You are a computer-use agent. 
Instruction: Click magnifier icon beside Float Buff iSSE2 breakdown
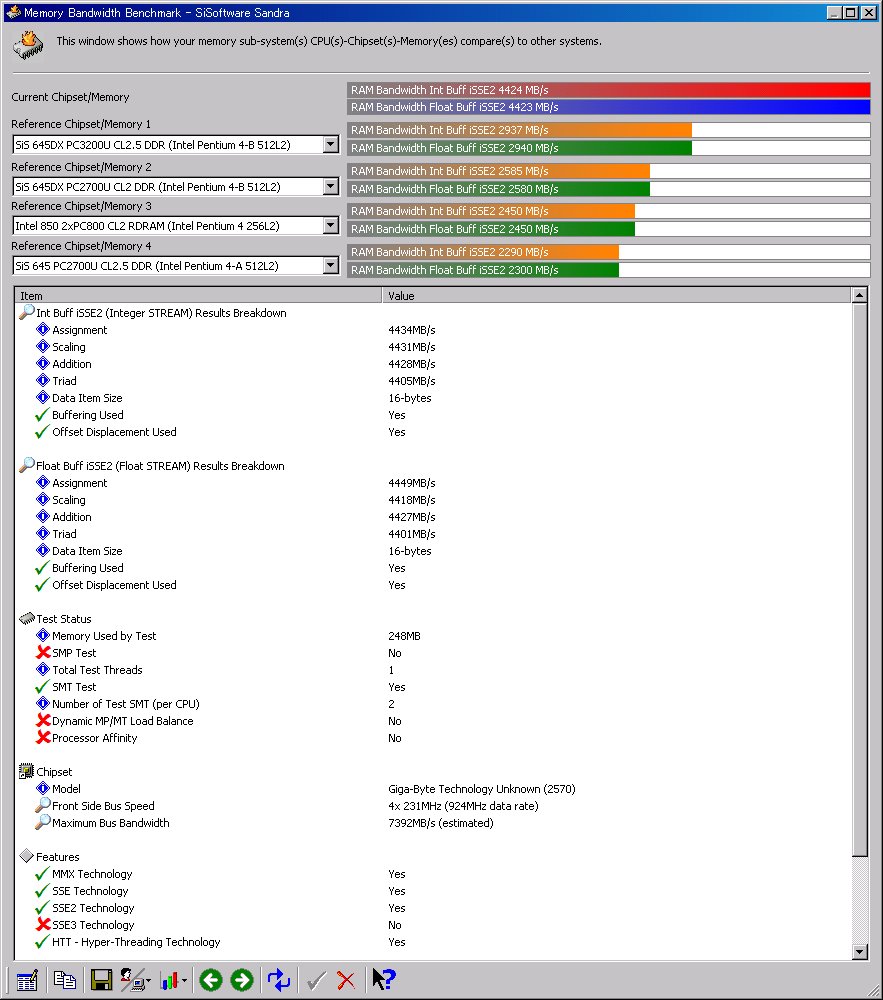(x=26, y=465)
